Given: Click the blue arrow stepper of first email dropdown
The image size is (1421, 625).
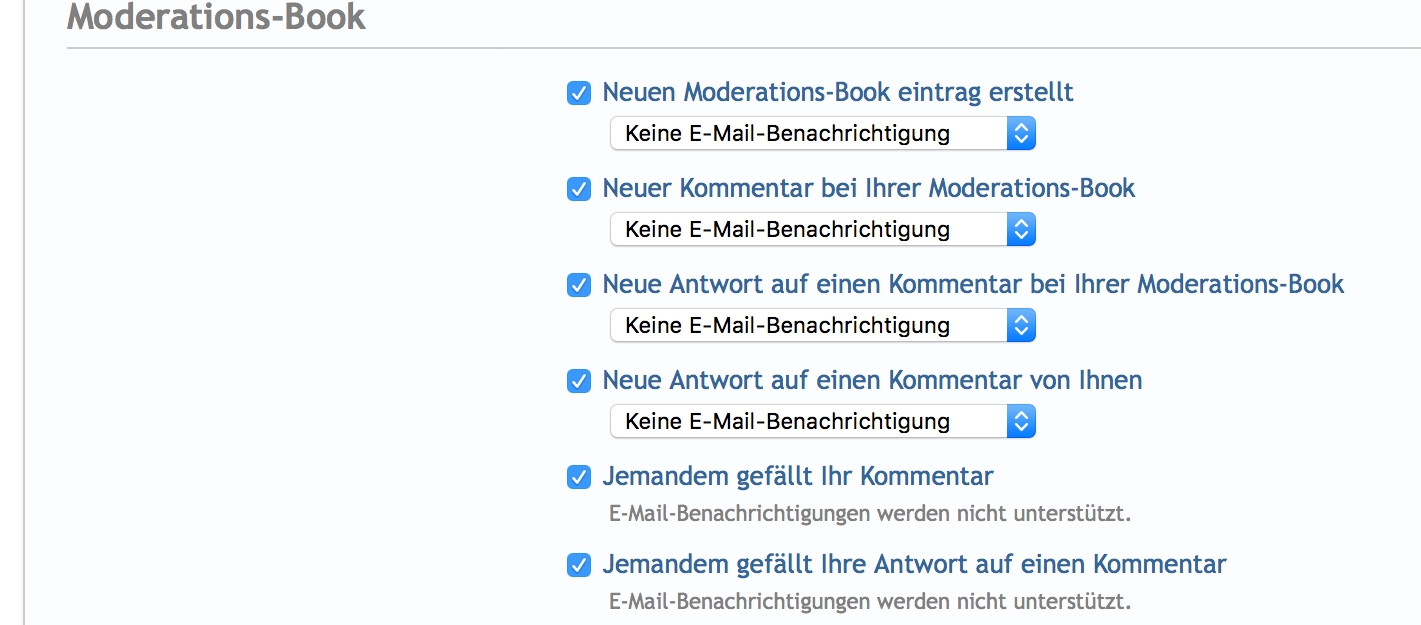Looking at the screenshot, I should click(1020, 133).
